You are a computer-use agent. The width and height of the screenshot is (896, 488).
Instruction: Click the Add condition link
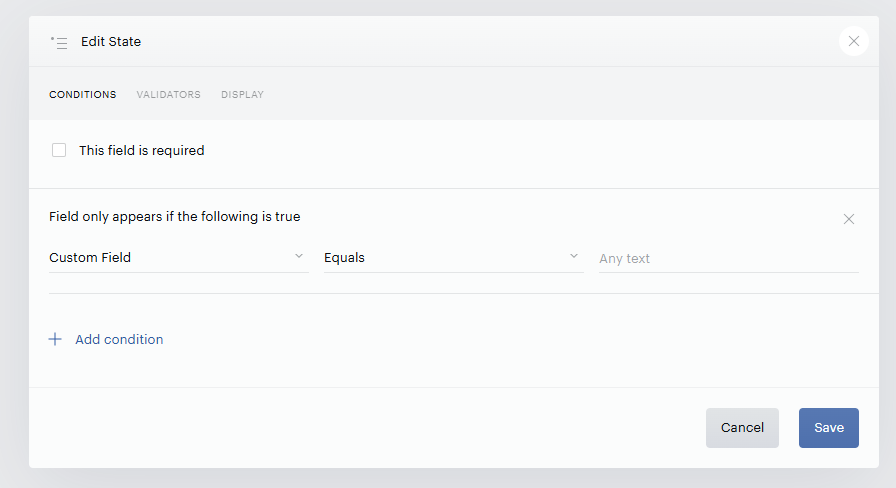tap(119, 339)
